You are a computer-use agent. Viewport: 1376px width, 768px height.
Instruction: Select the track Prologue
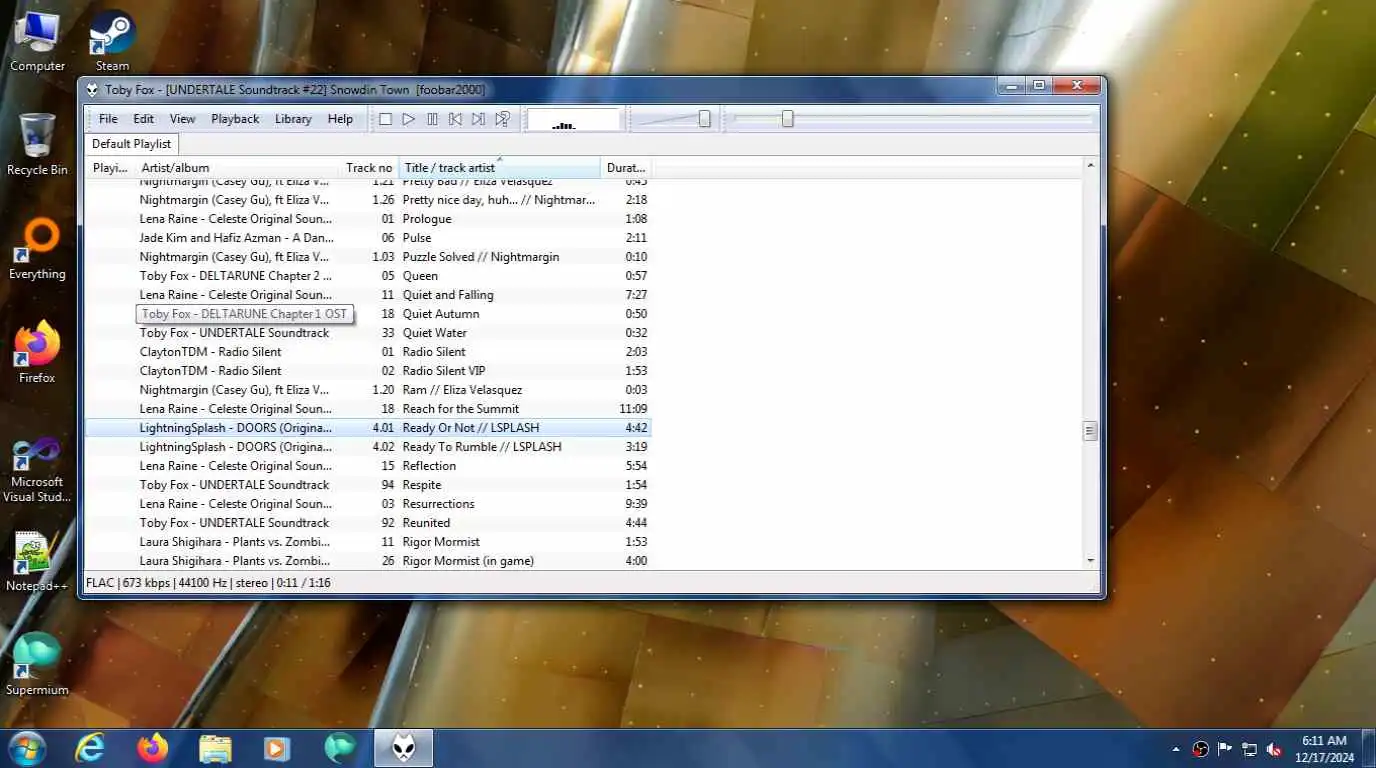point(368,219)
